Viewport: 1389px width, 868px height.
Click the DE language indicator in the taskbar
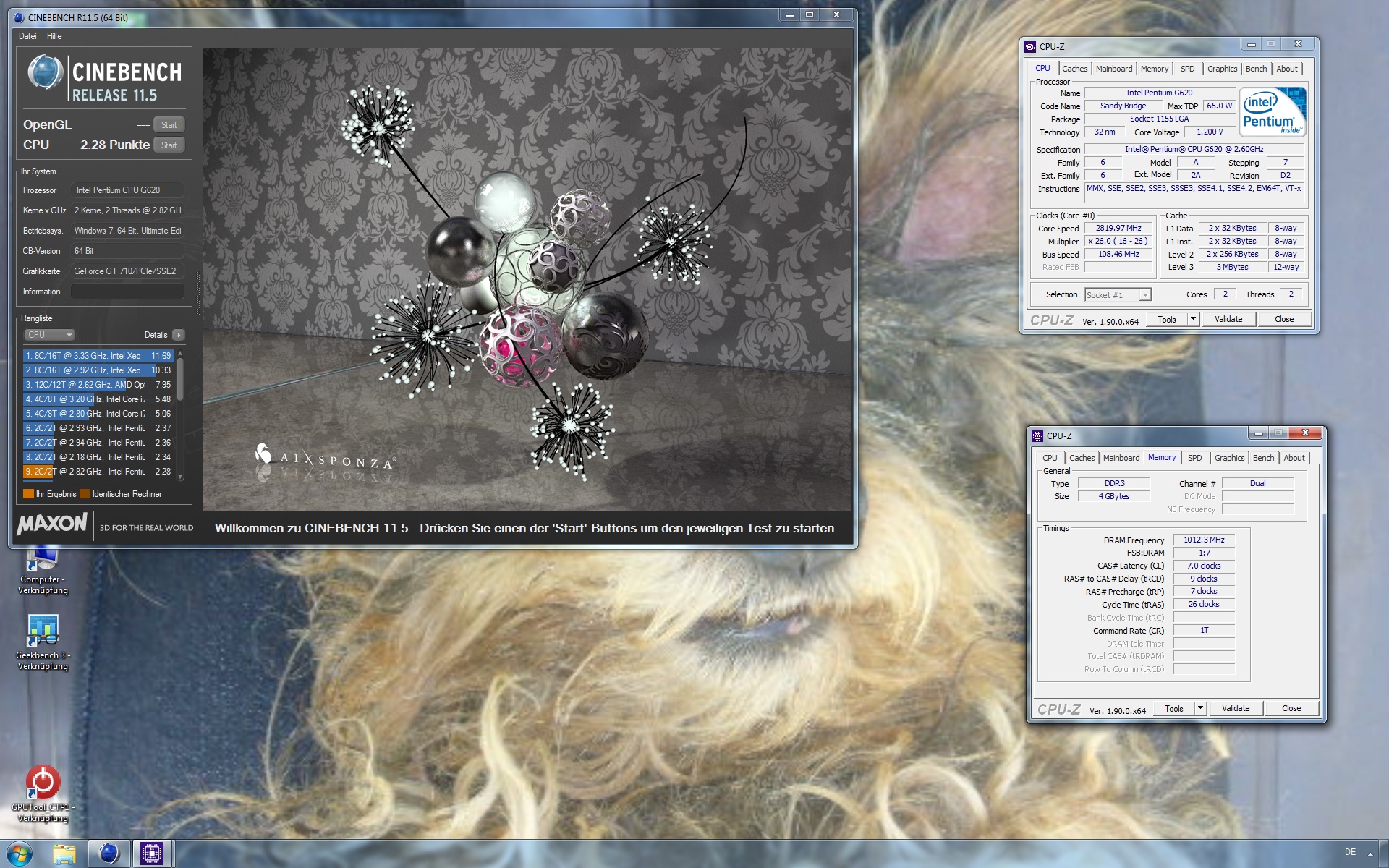pyautogui.click(x=1350, y=852)
